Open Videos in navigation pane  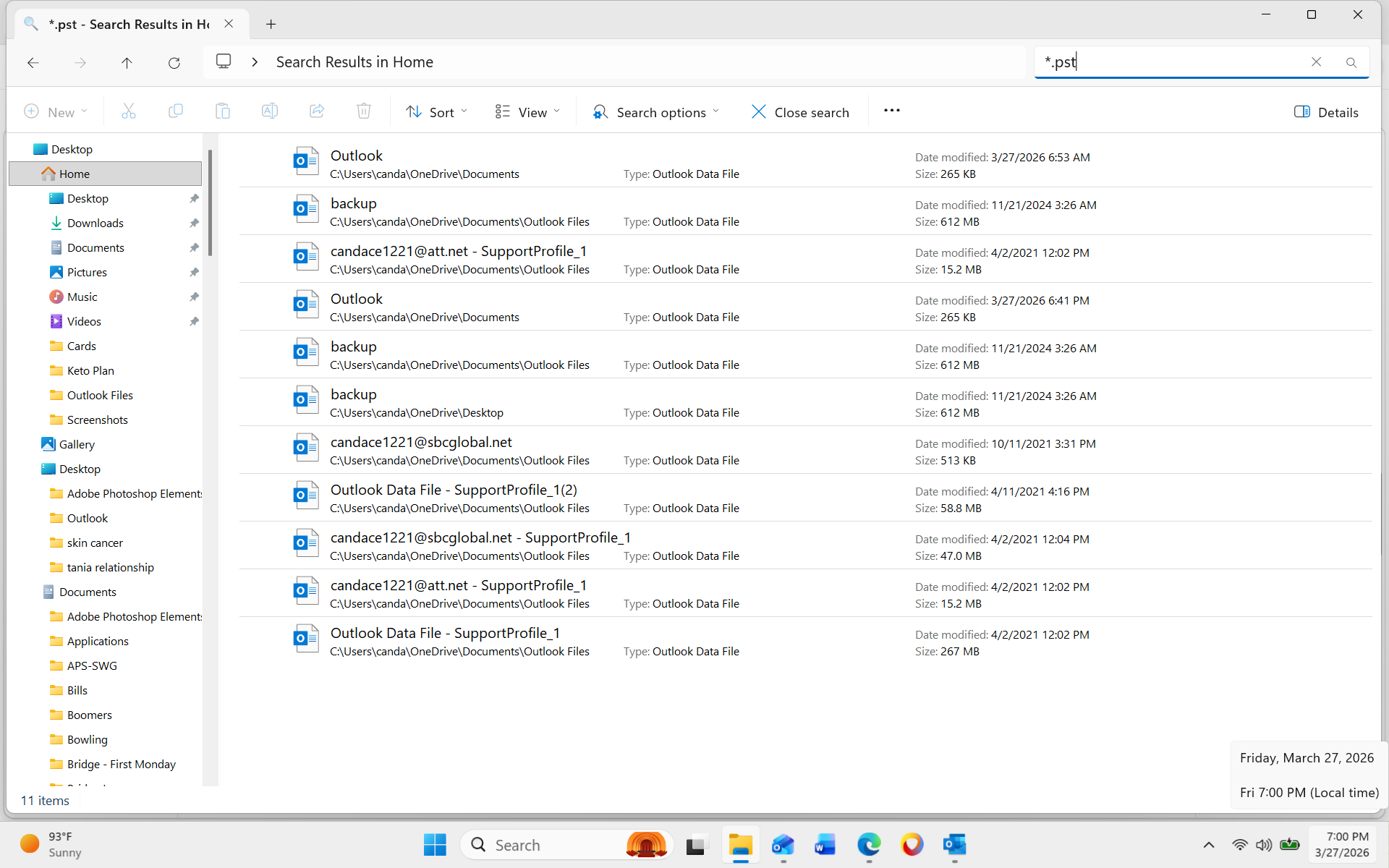(84, 321)
